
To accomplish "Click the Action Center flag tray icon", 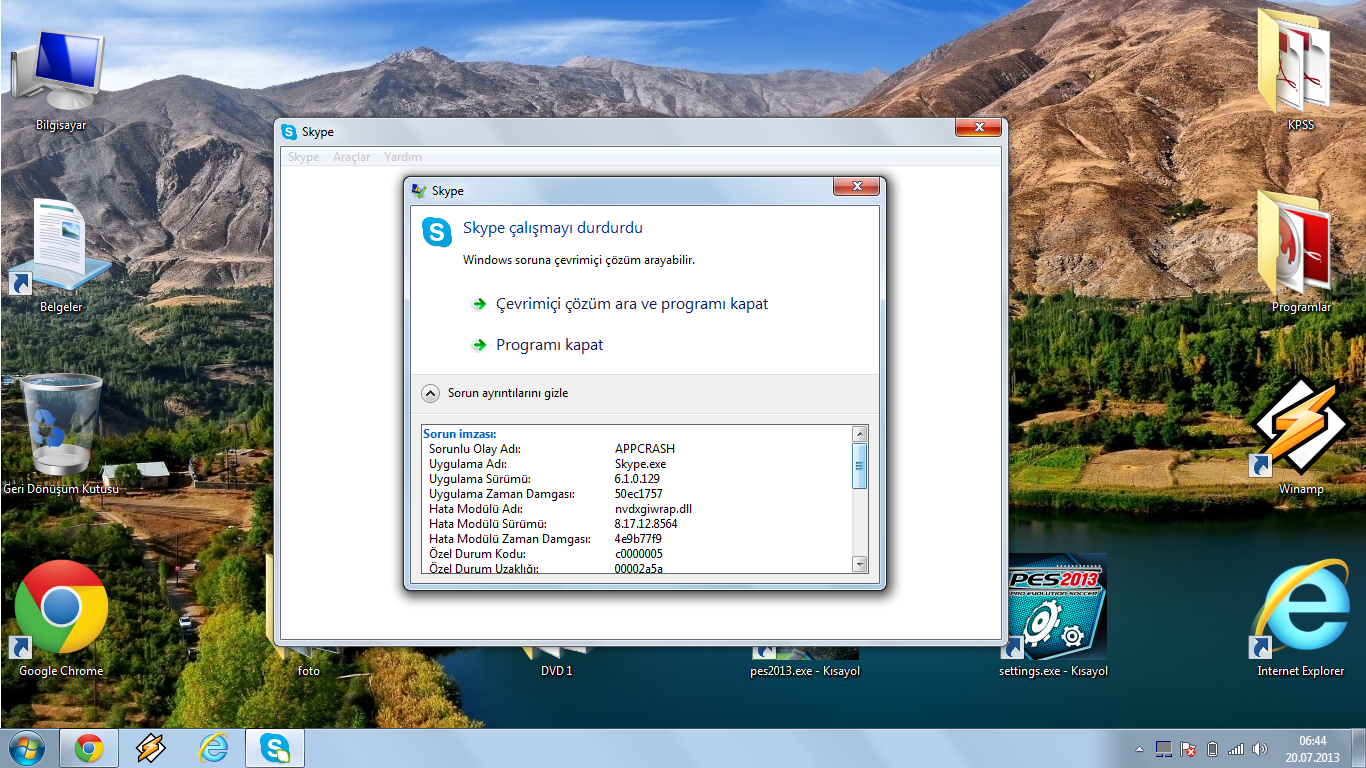I will pyautogui.click(x=1188, y=749).
